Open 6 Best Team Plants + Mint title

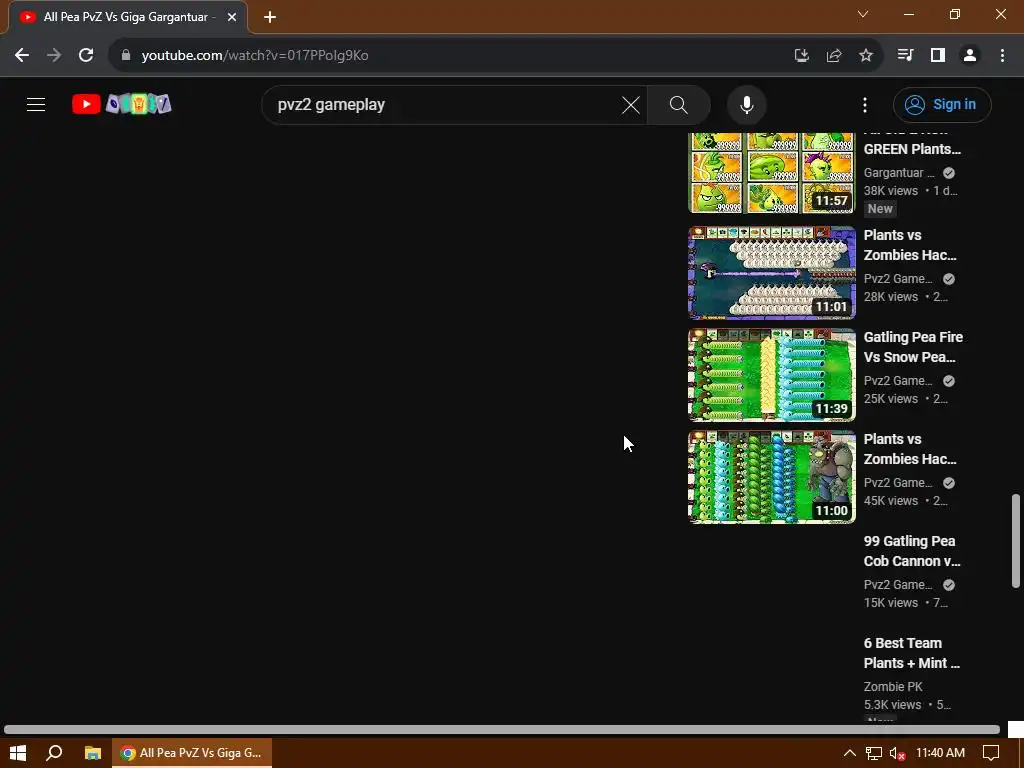pos(912,653)
